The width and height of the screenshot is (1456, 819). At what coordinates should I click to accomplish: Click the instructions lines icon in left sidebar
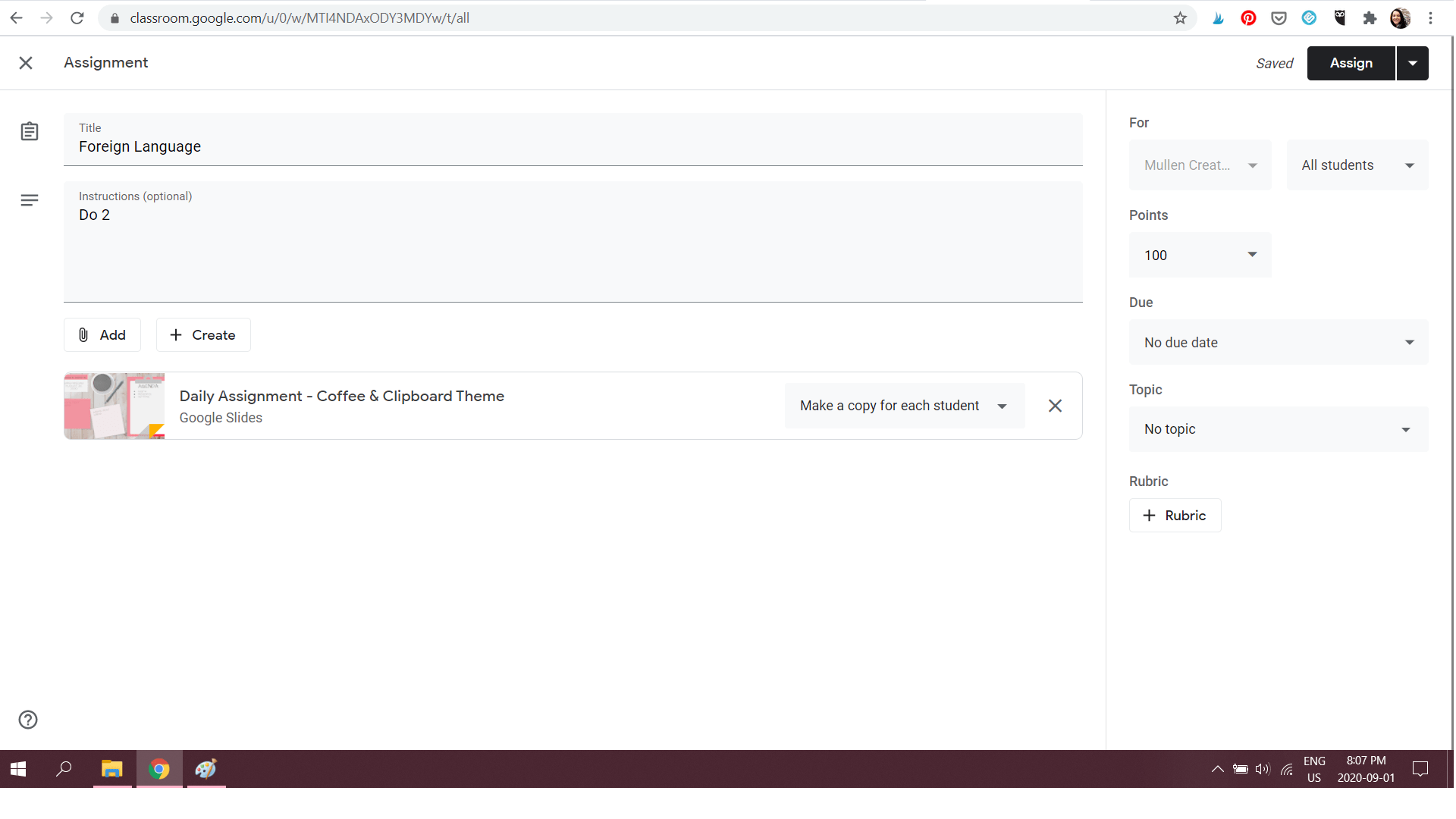(29, 199)
